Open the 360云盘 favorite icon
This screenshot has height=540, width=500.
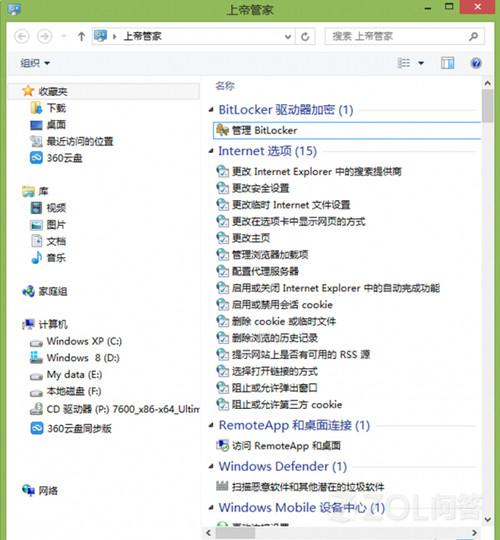37,158
